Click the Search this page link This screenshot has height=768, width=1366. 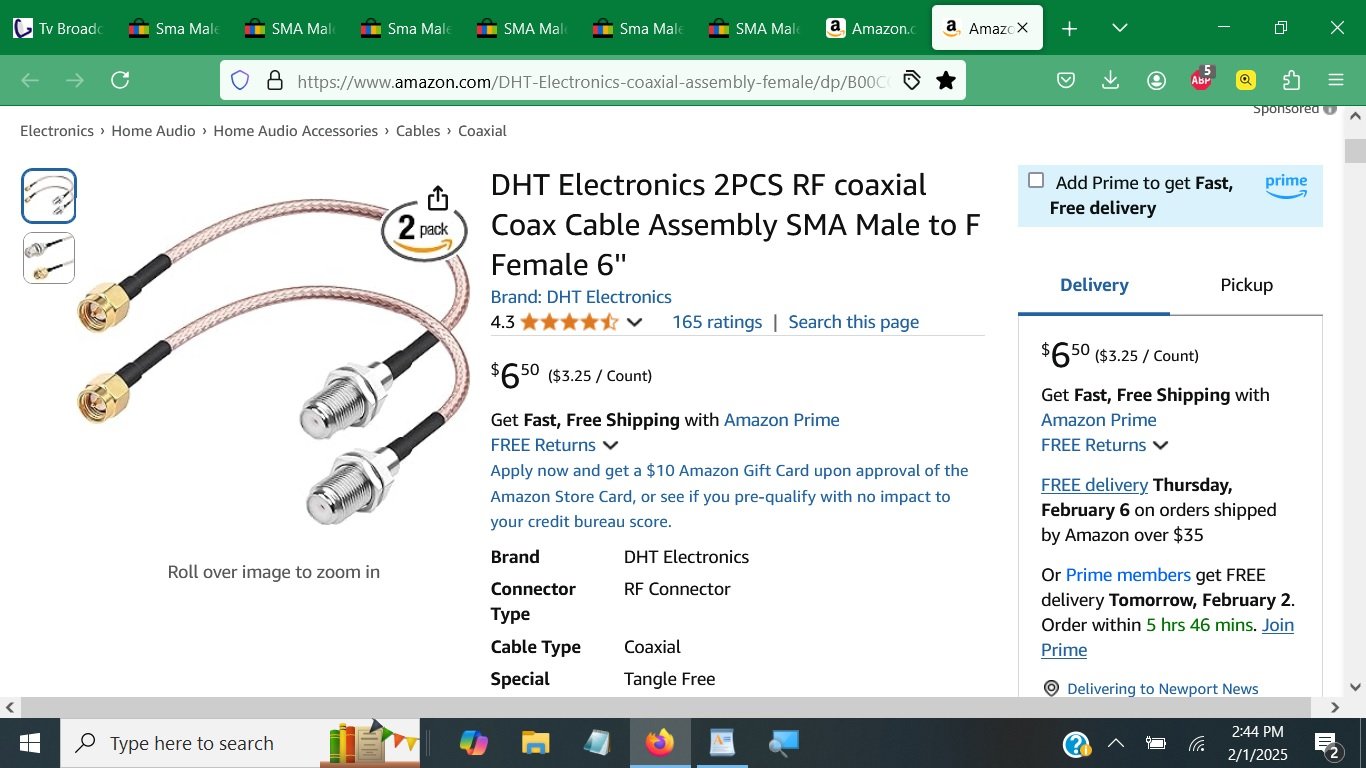853,322
